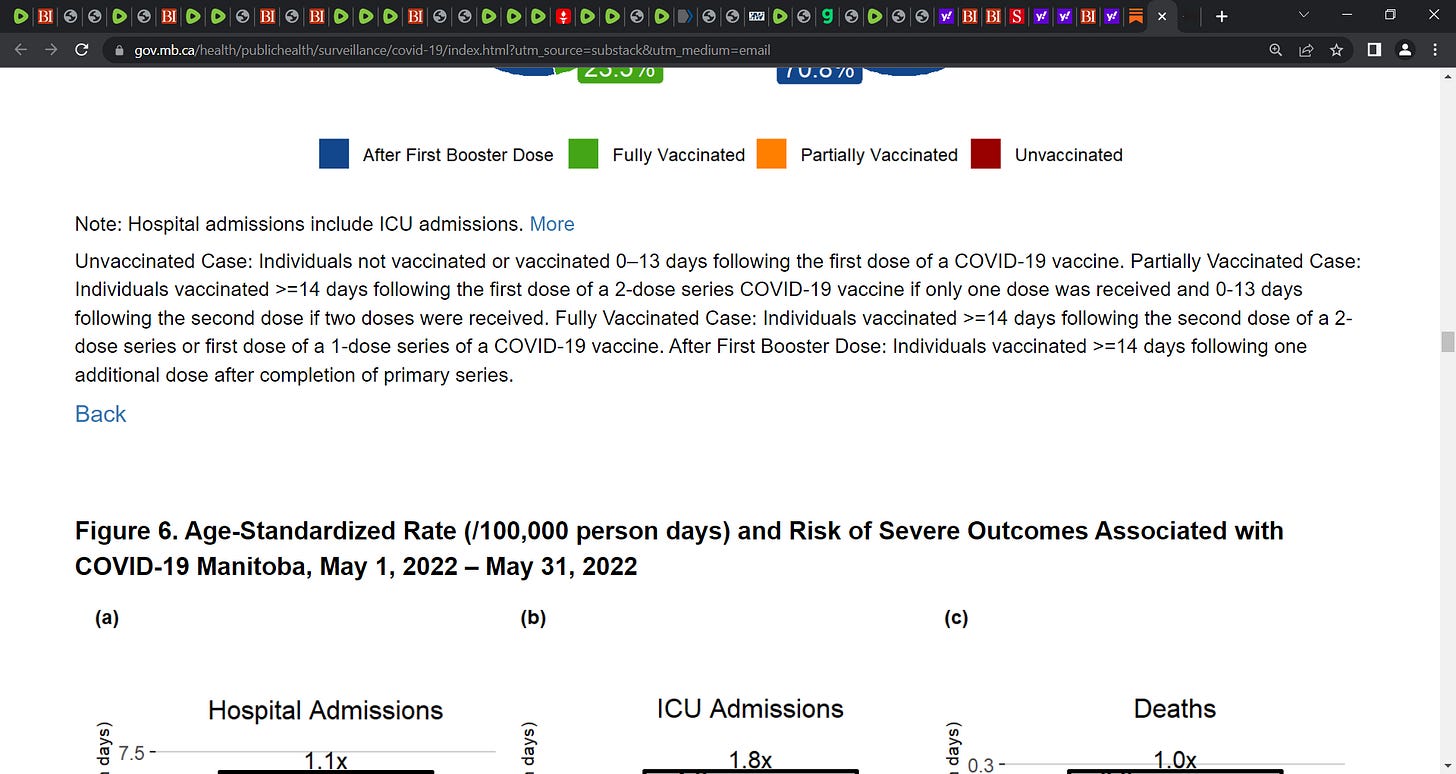This screenshot has width=1456, height=774.
Task: Open the 'More' link after the note
Action: tap(552, 224)
